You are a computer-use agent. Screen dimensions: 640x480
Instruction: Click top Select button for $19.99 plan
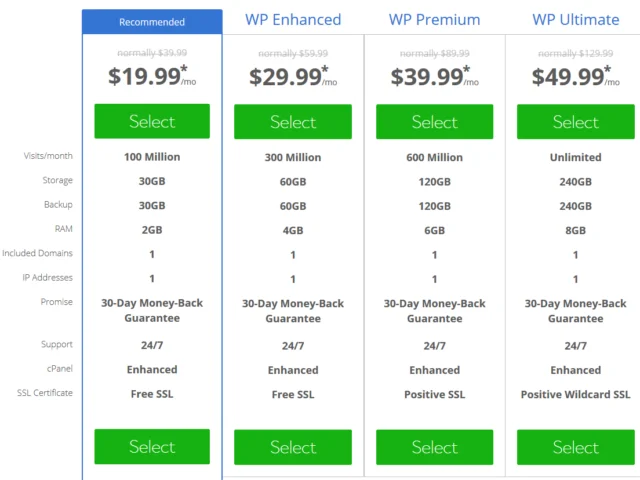152,121
